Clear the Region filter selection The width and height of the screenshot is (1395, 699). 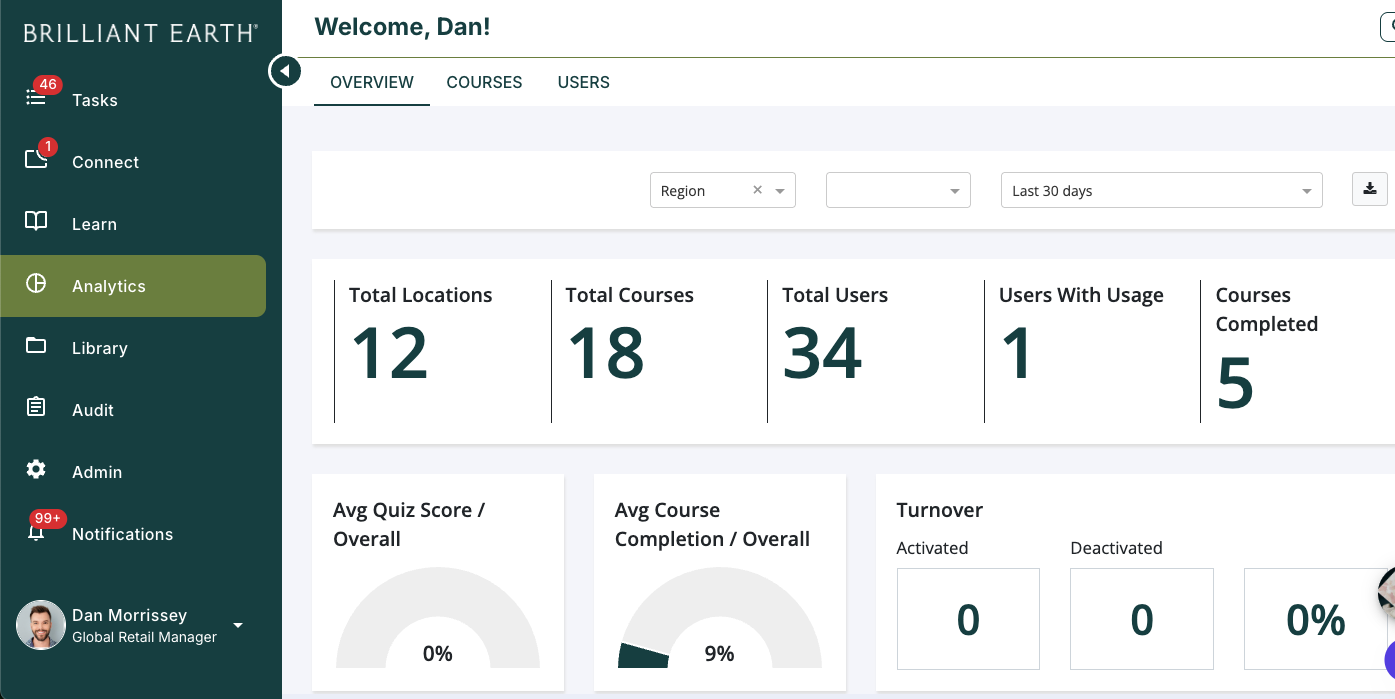757,190
